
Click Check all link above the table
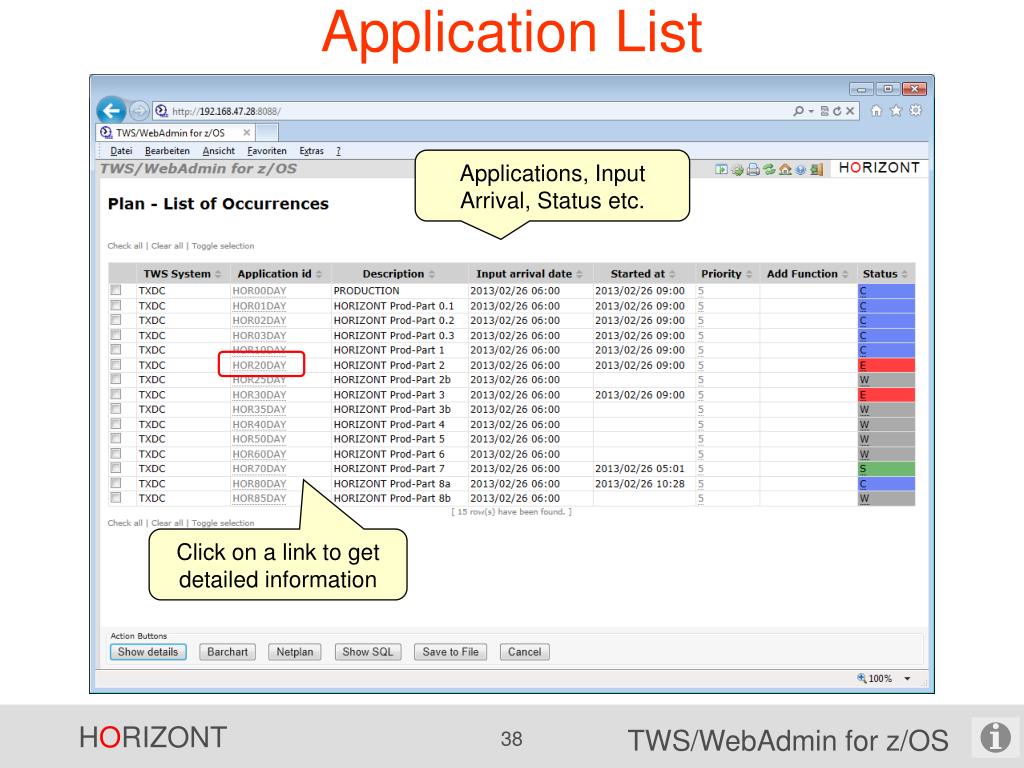pyautogui.click(x=125, y=246)
